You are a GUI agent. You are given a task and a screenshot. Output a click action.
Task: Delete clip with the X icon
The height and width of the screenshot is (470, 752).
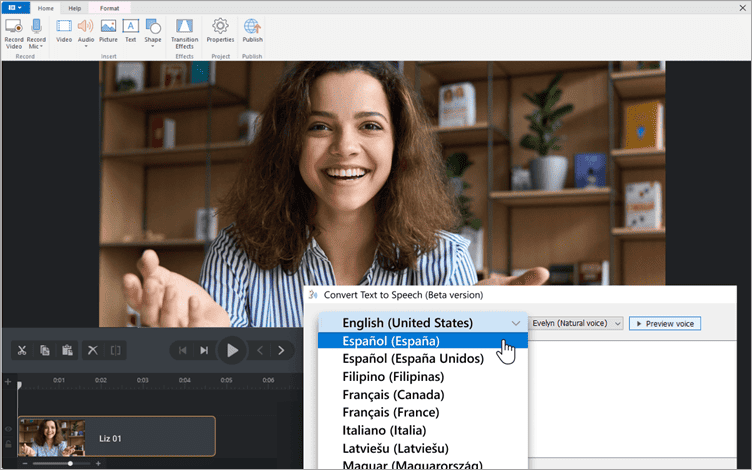(93, 350)
